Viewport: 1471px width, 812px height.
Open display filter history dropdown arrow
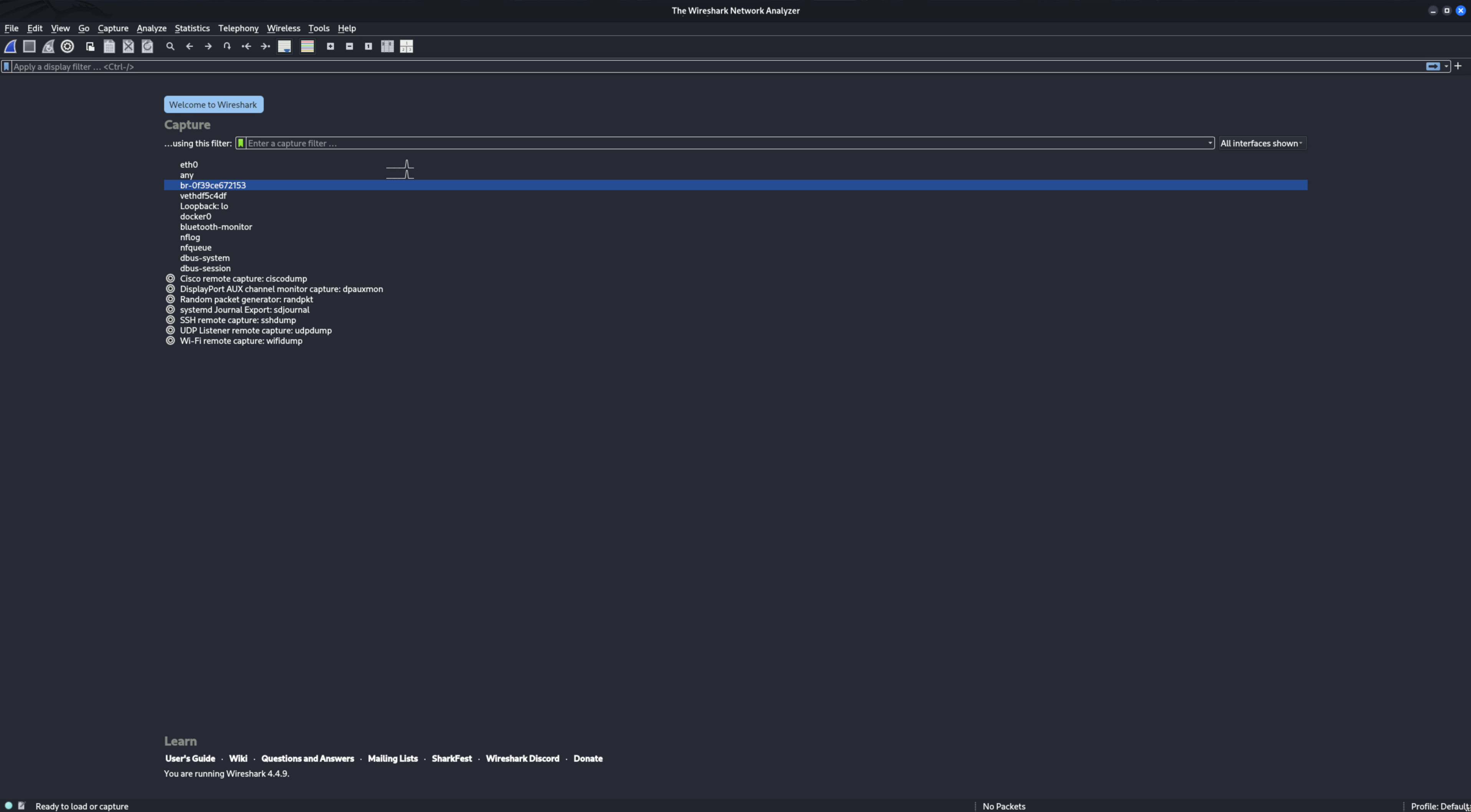click(1446, 67)
